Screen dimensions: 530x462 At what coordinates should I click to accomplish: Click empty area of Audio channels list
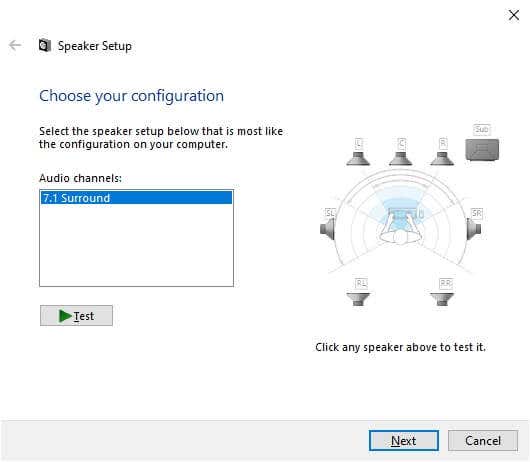click(136, 245)
